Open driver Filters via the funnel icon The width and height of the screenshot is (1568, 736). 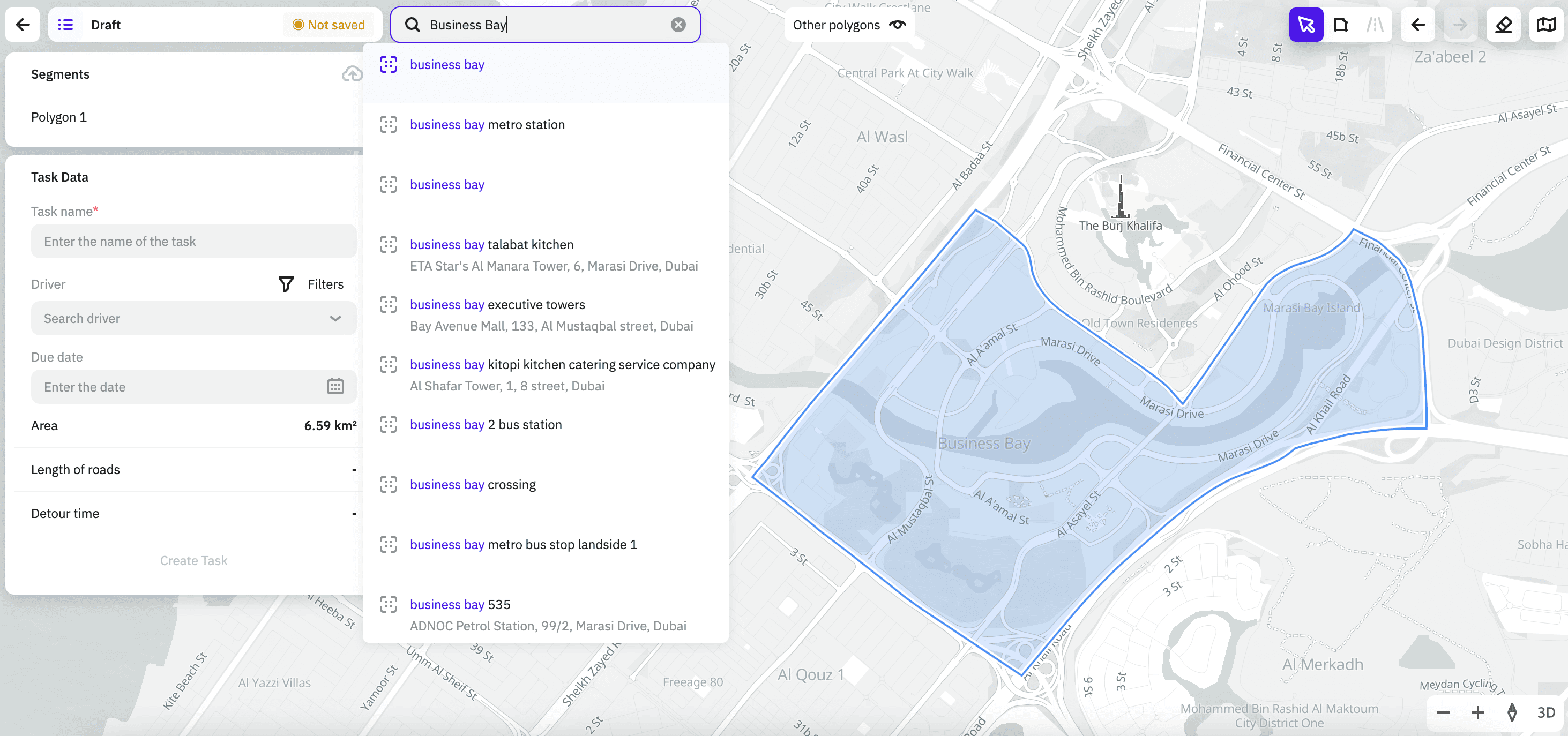286,284
